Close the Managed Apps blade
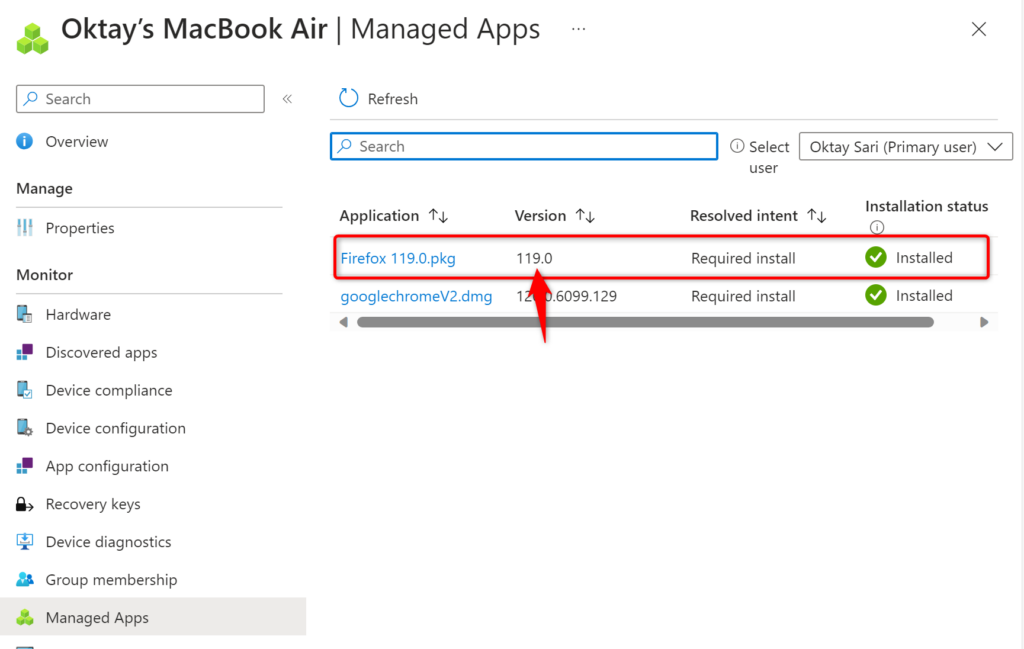The height and width of the screenshot is (649, 1024). point(978,29)
